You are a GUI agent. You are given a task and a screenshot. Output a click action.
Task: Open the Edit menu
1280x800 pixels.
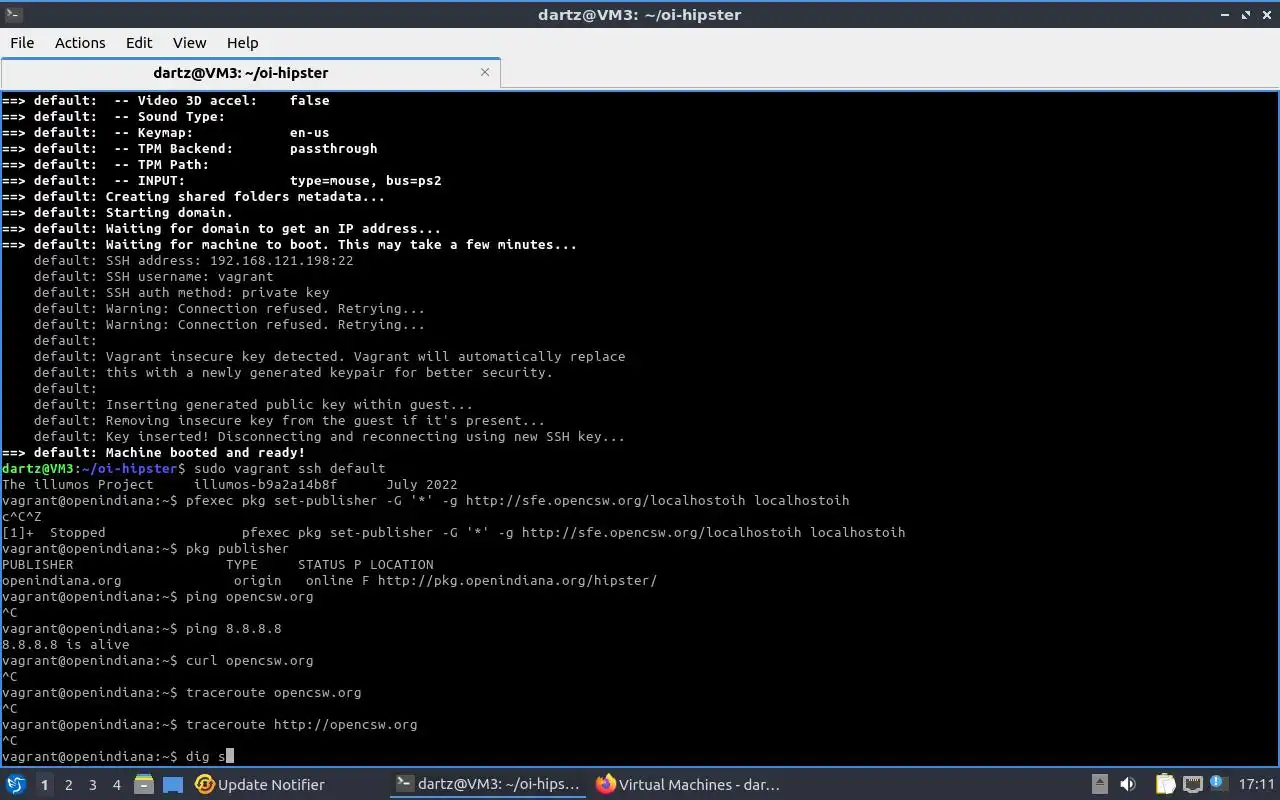click(x=139, y=42)
